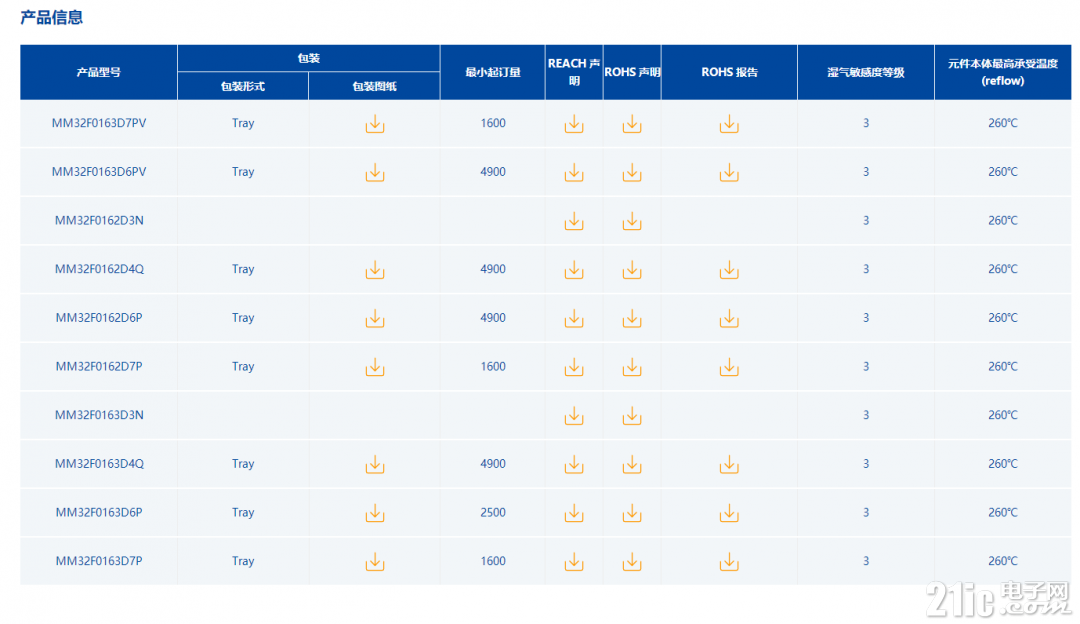The image size is (1080, 624).
Task: Click the ROHS 报告 column header
Action: 729,72
